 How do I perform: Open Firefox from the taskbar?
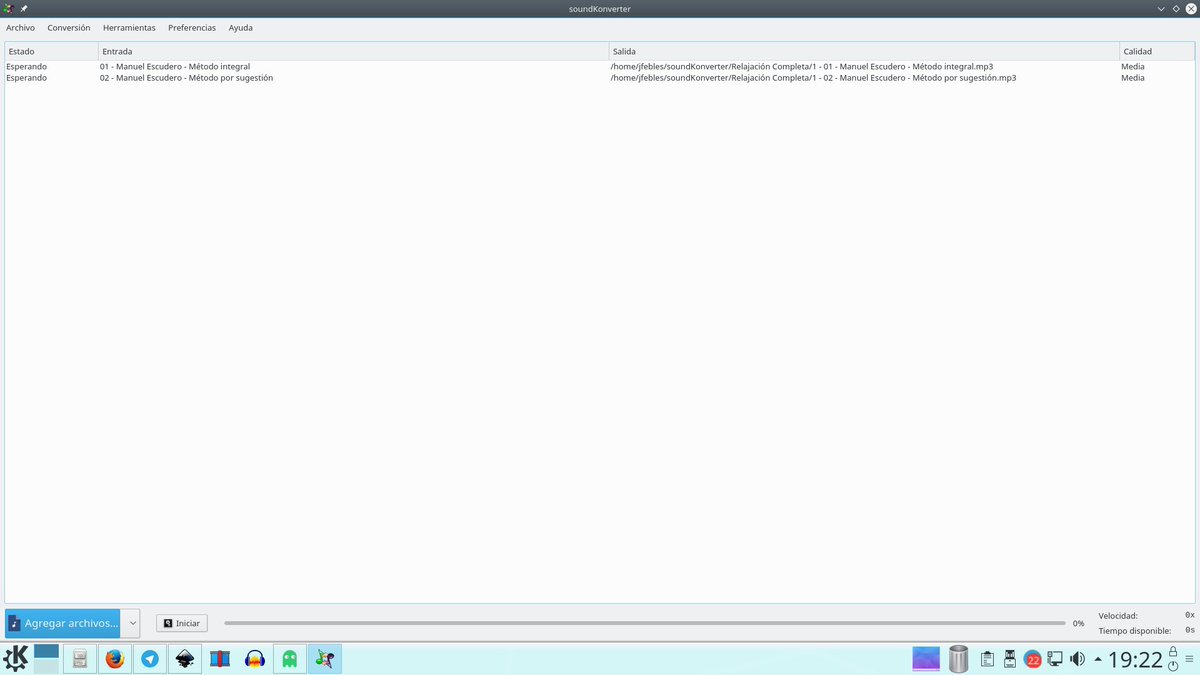(x=115, y=659)
